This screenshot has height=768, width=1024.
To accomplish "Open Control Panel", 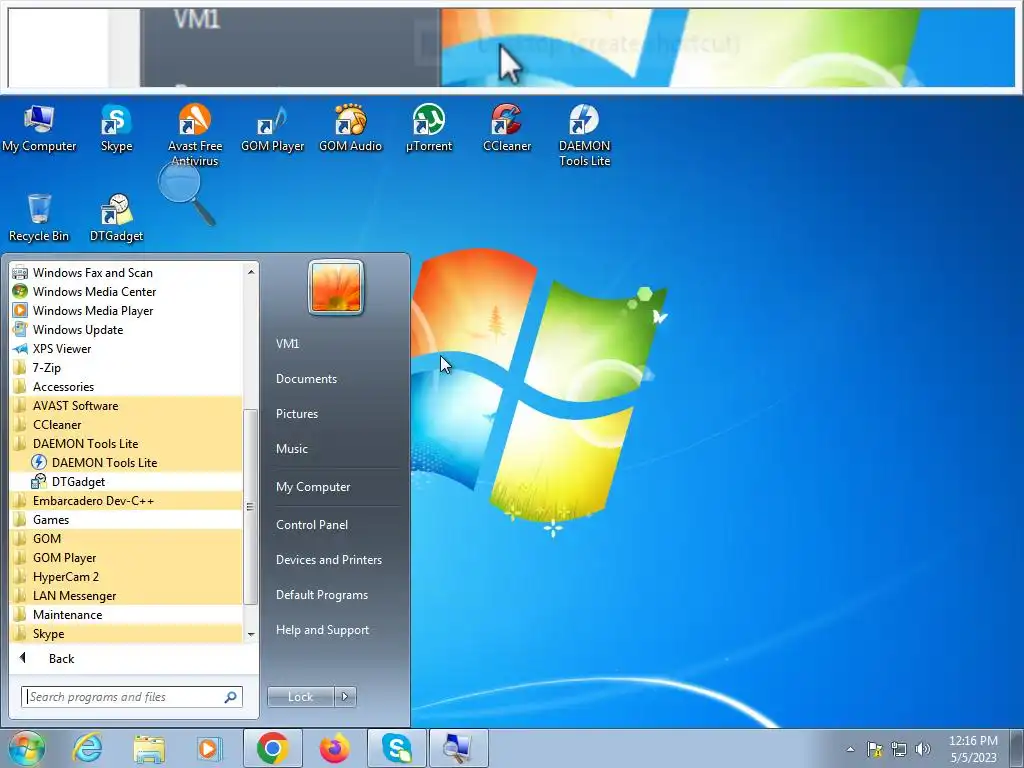I will [312, 524].
